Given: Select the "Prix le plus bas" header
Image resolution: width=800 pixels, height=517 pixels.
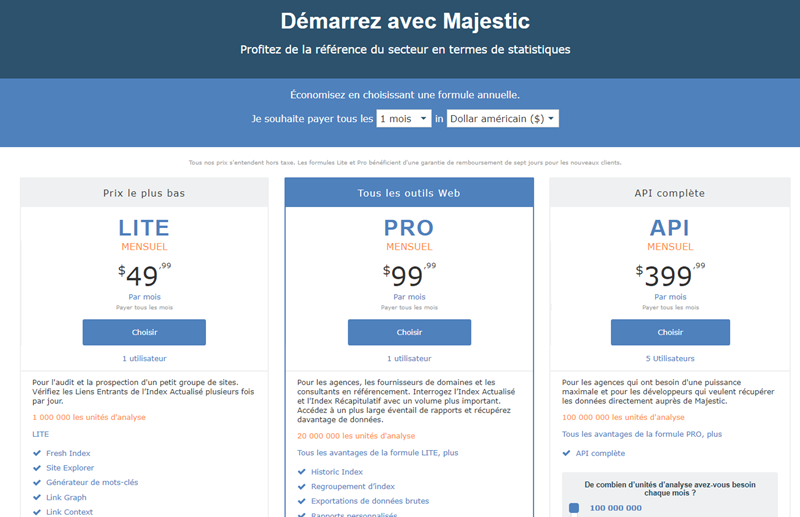Looking at the screenshot, I should [x=144, y=193].
